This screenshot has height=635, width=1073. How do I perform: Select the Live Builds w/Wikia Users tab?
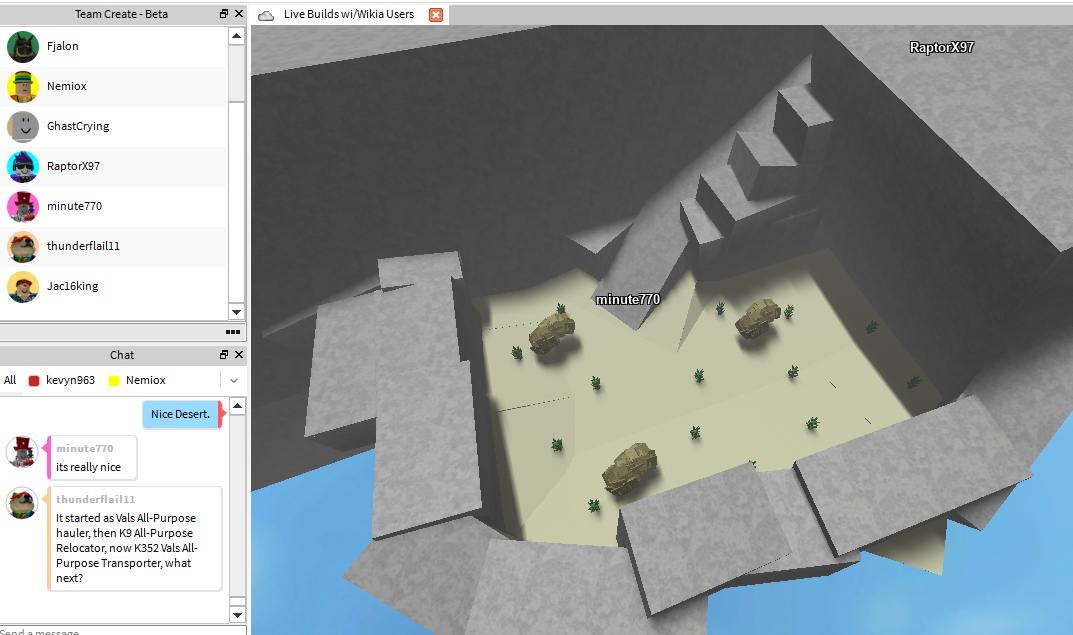coord(348,15)
